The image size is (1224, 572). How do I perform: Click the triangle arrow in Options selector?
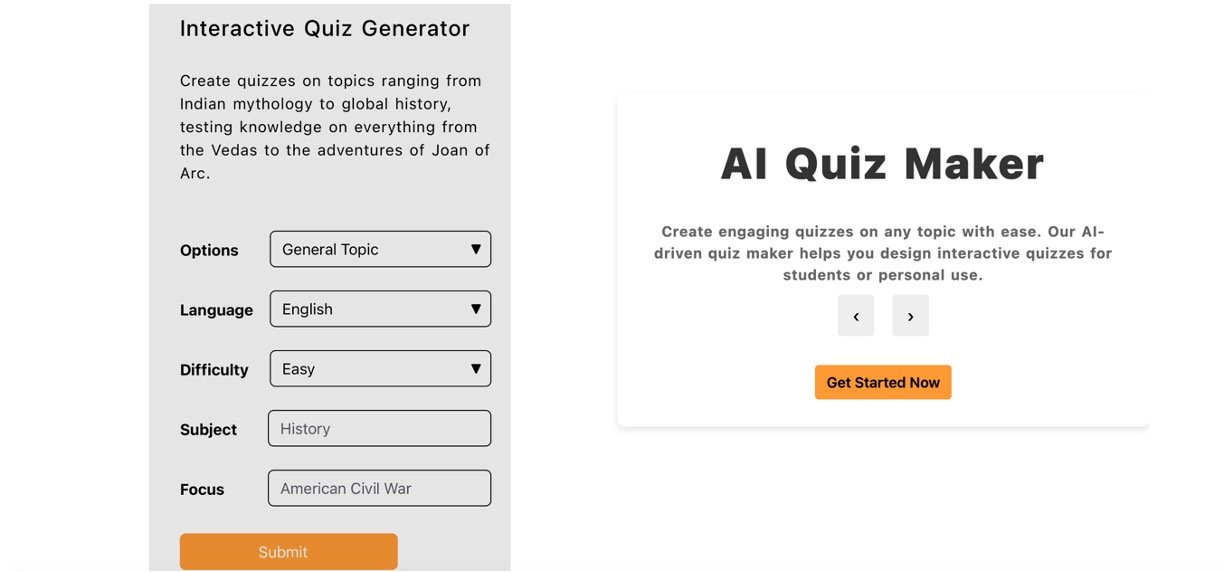click(476, 249)
